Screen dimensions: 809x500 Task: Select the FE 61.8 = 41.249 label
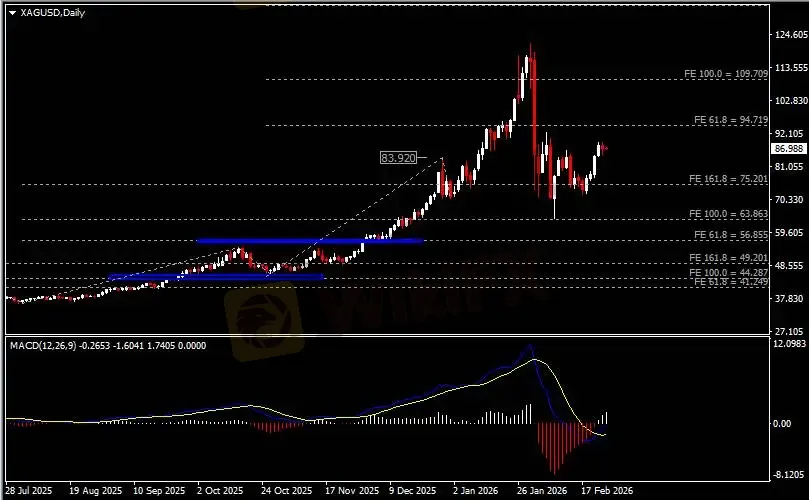click(x=731, y=282)
